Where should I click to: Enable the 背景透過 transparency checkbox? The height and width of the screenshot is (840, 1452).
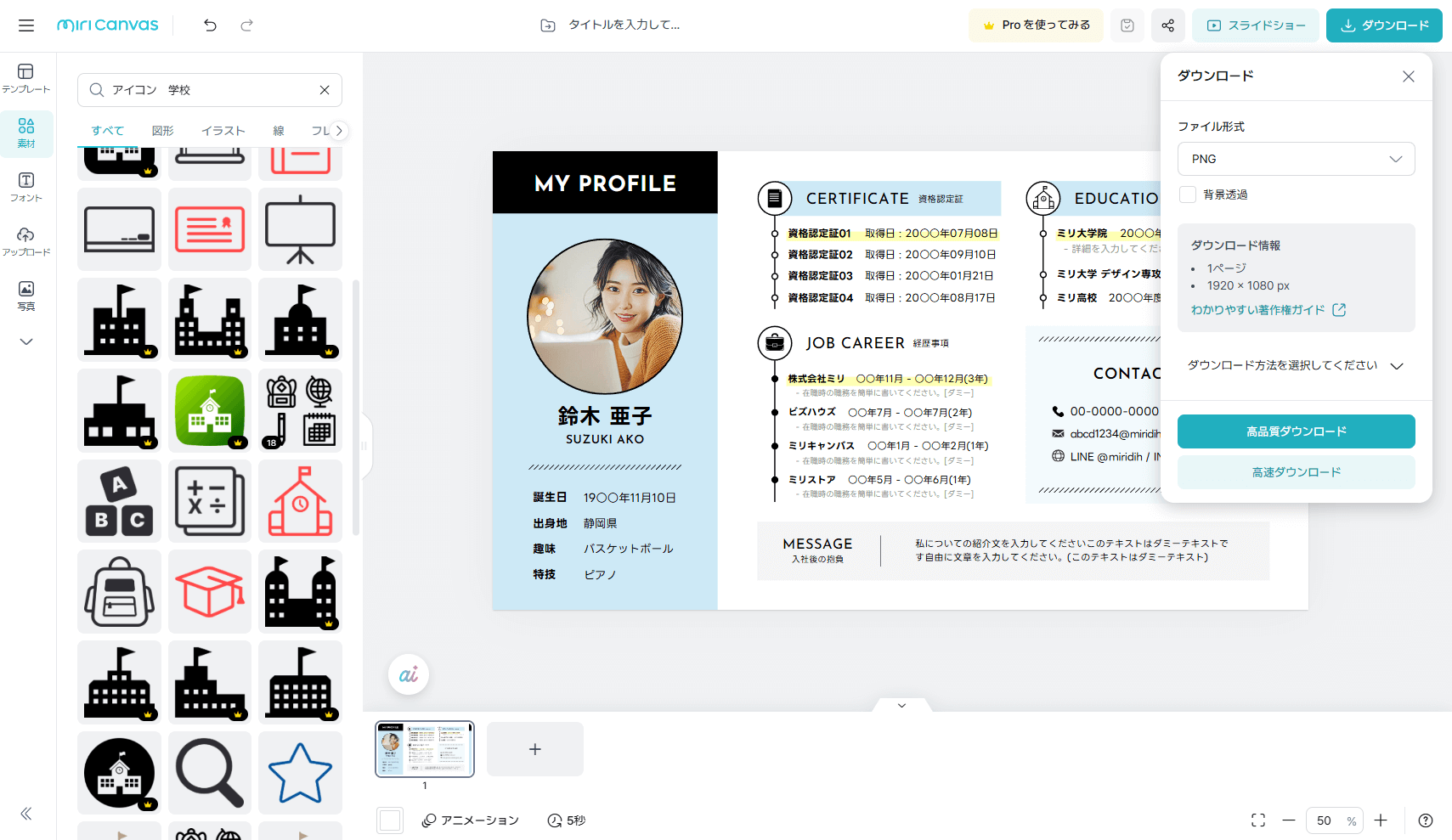[1187, 194]
